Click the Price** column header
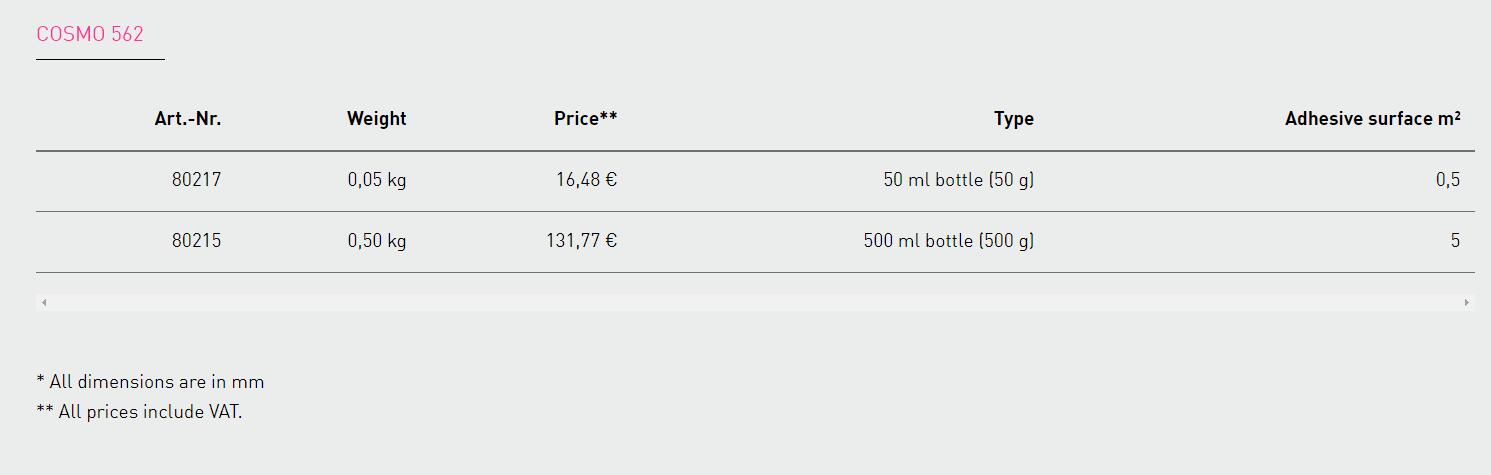The height and width of the screenshot is (475, 1491). point(586,118)
